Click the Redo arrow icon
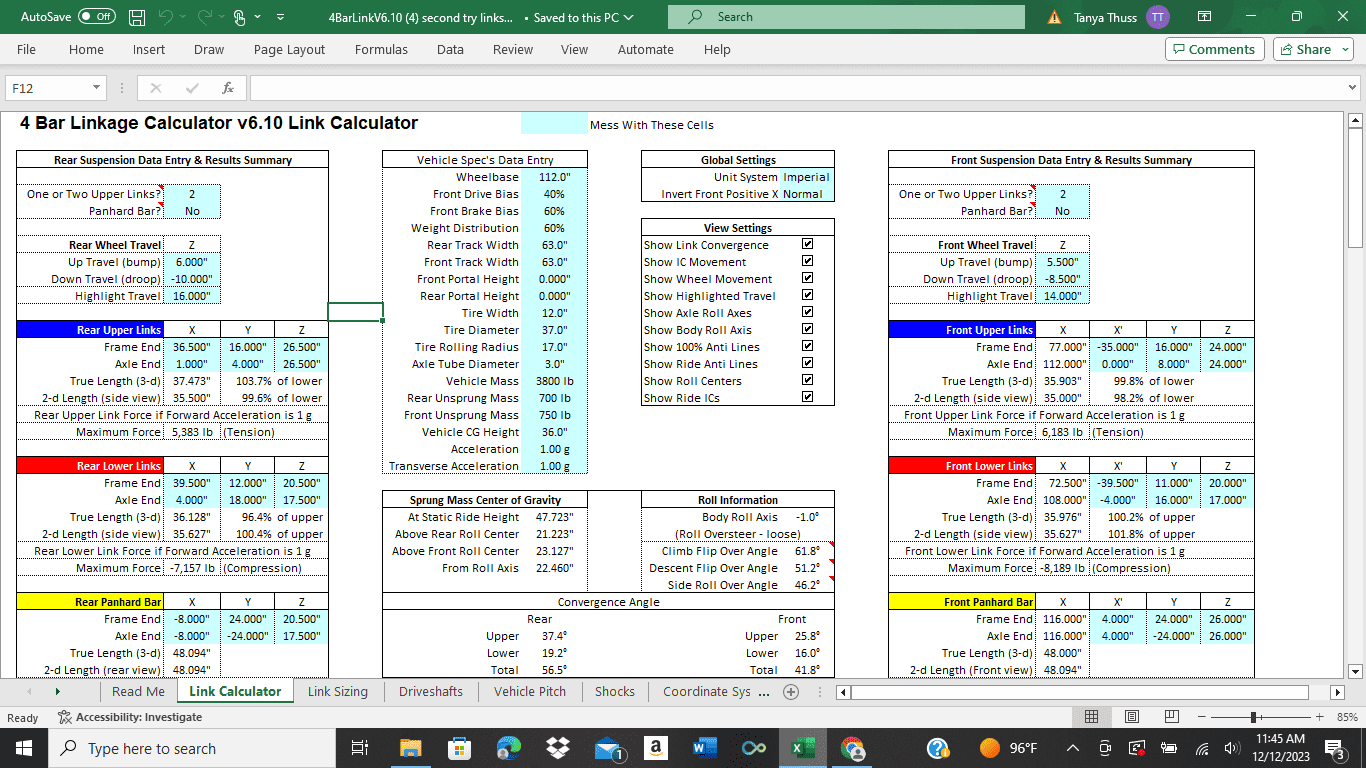1366x768 pixels. (x=204, y=17)
